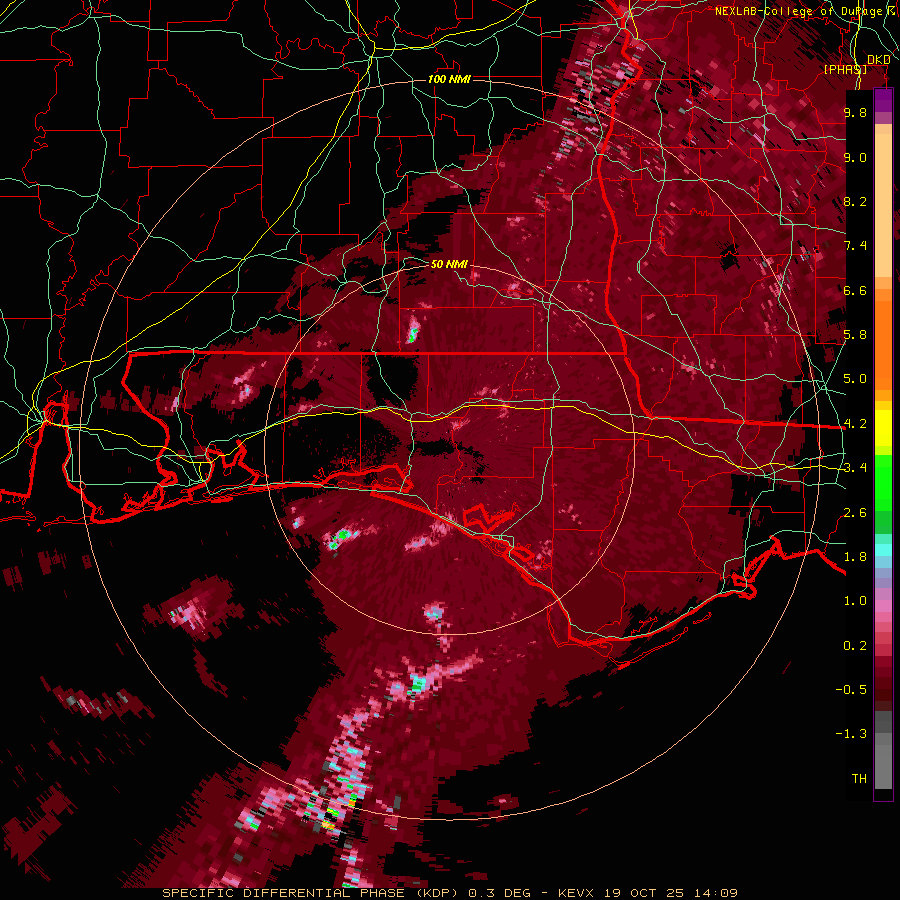Select the 2.6 scale value
Image resolution: width=900 pixels, height=900 pixels.
pos(855,513)
